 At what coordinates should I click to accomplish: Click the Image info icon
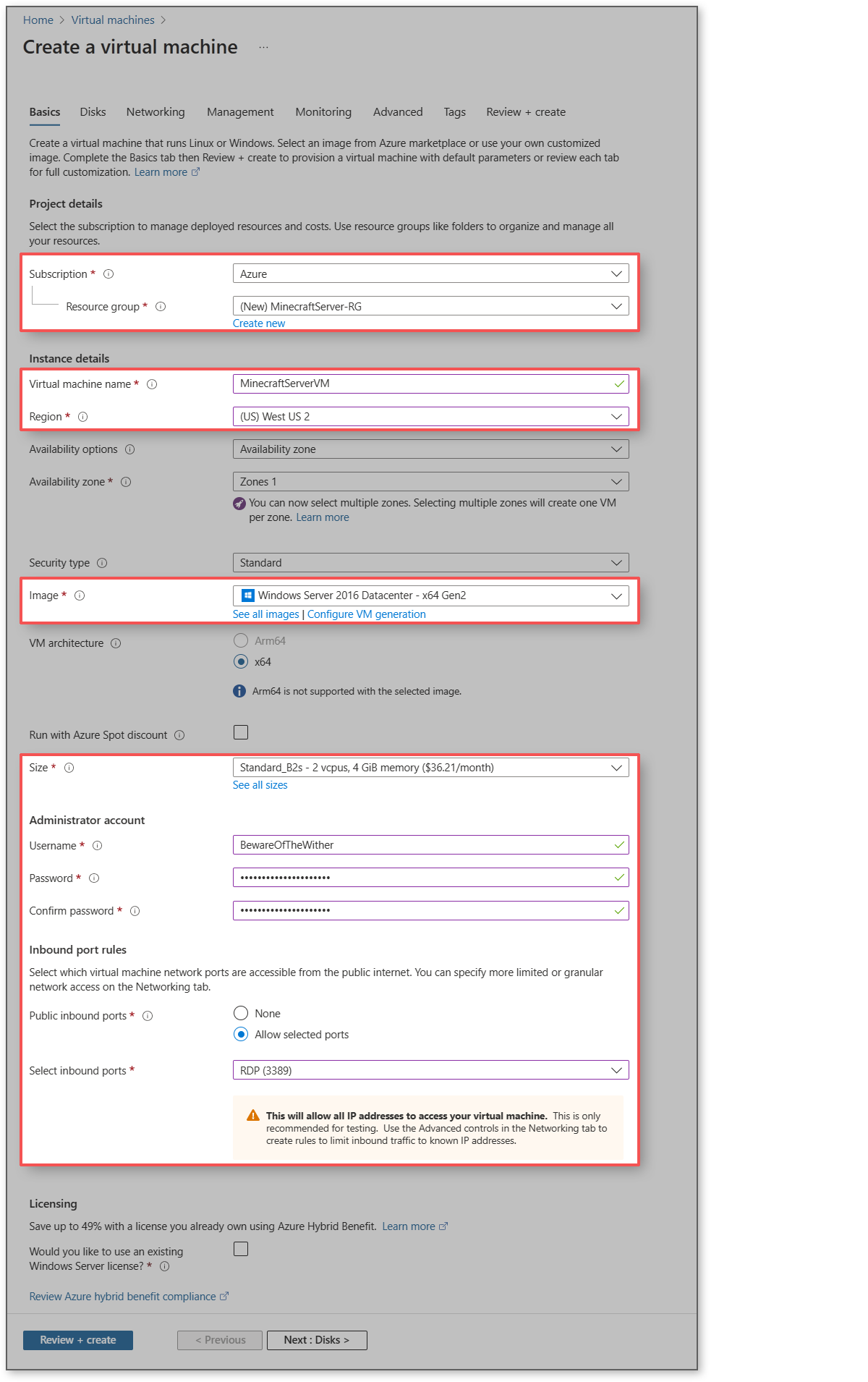click(80, 595)
